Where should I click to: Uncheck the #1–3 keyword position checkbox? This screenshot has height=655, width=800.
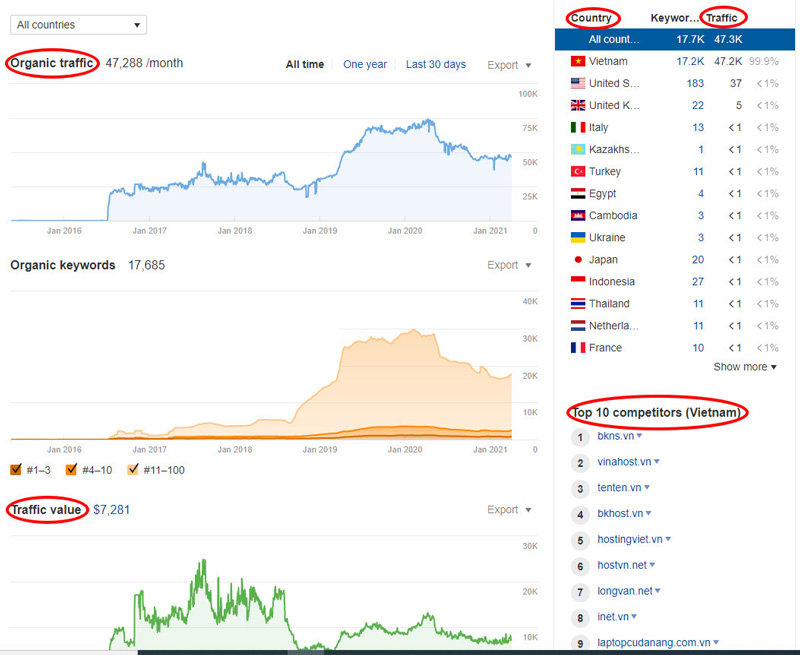click(x=17, y=469)
